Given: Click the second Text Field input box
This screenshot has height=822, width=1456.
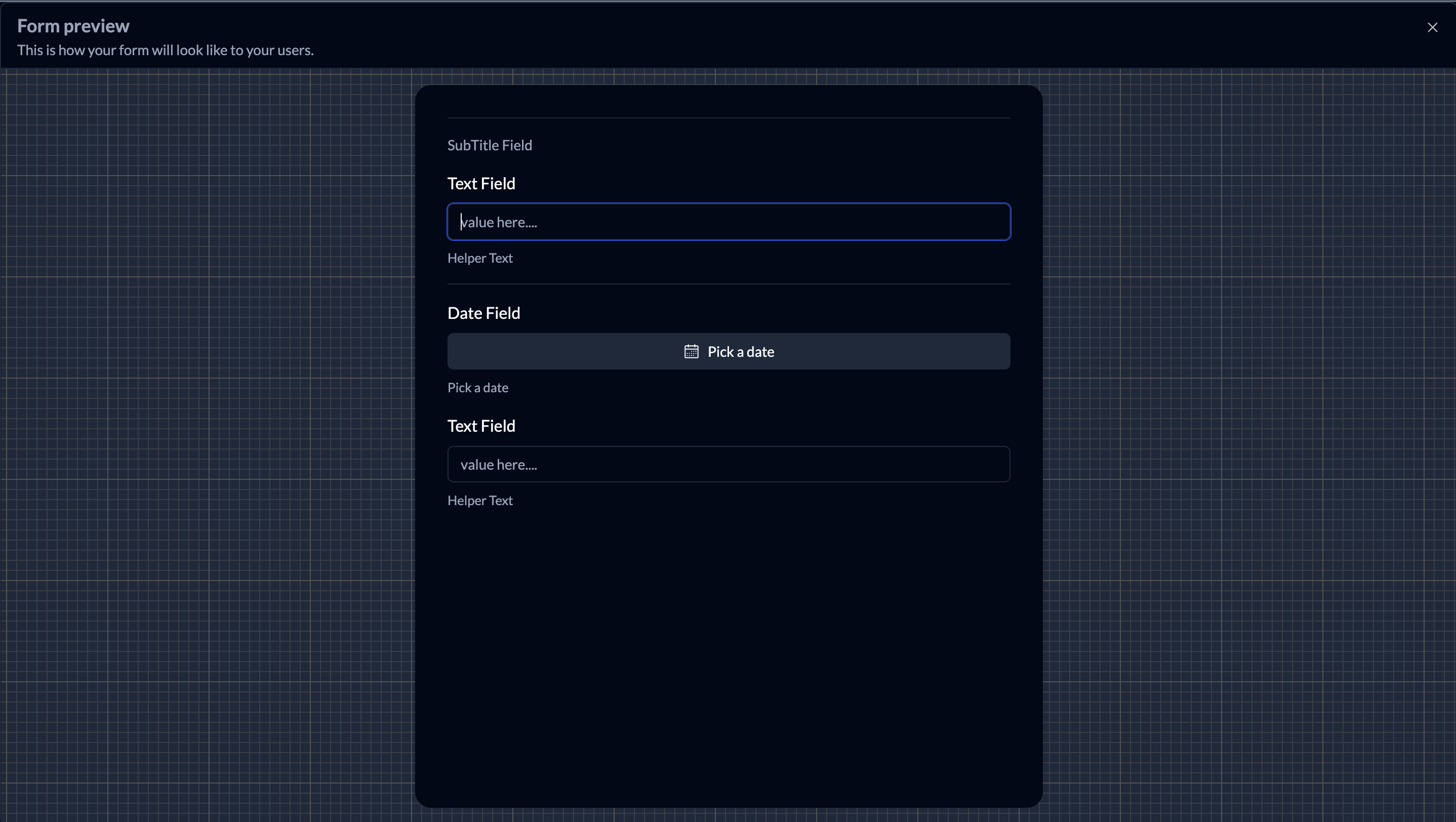Looking at the screenshot, I should (729, 464).
